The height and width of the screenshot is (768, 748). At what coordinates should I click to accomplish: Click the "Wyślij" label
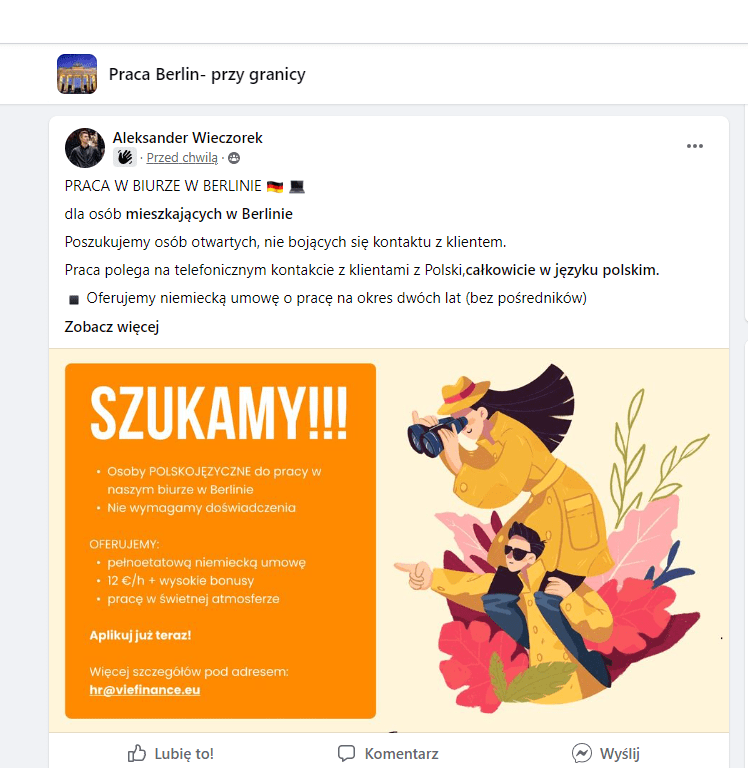(x=620, y=753)
